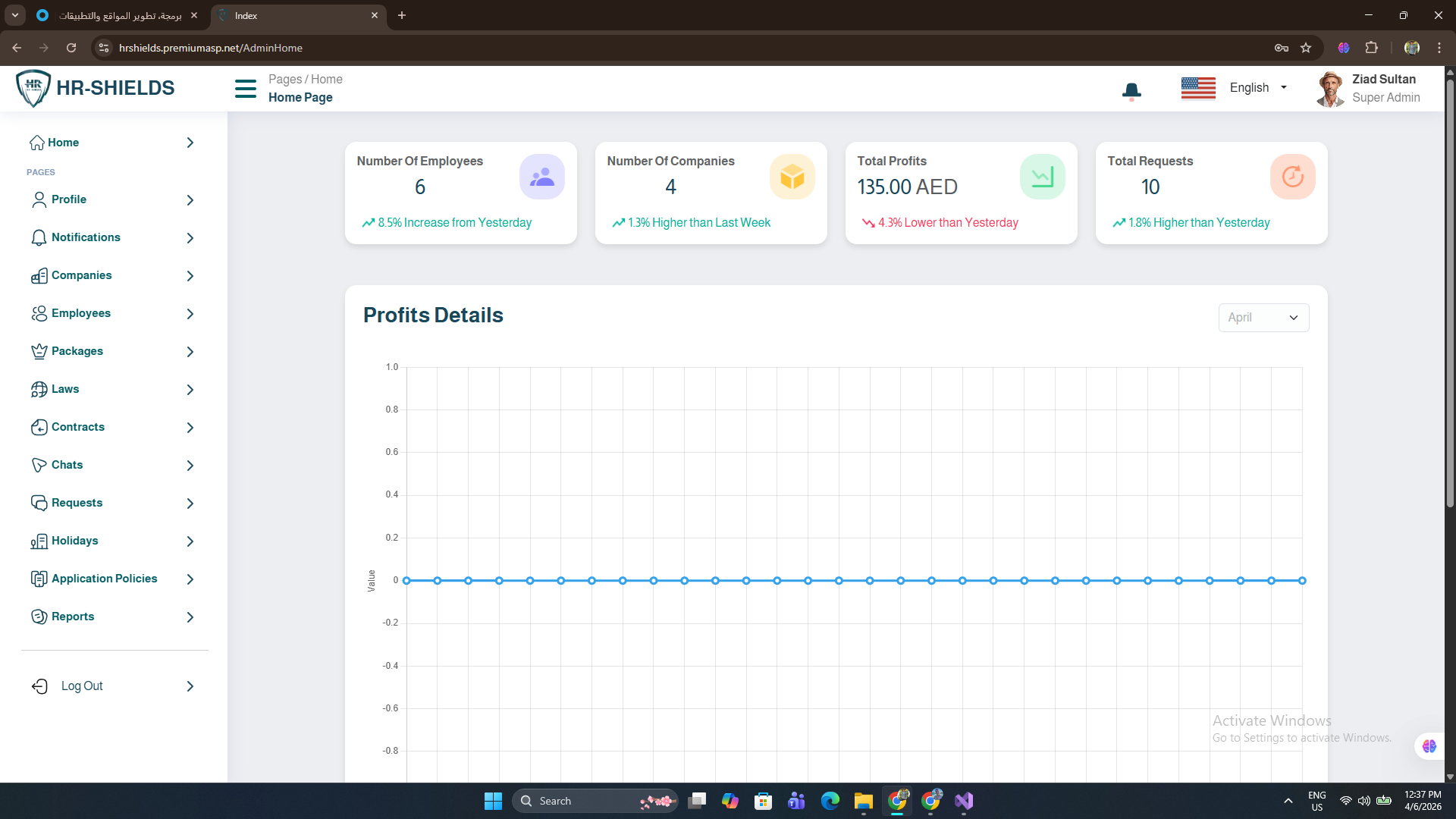Click the Number Of Employees people icon
Screen dimensions: 1456x819
point(541,177)
